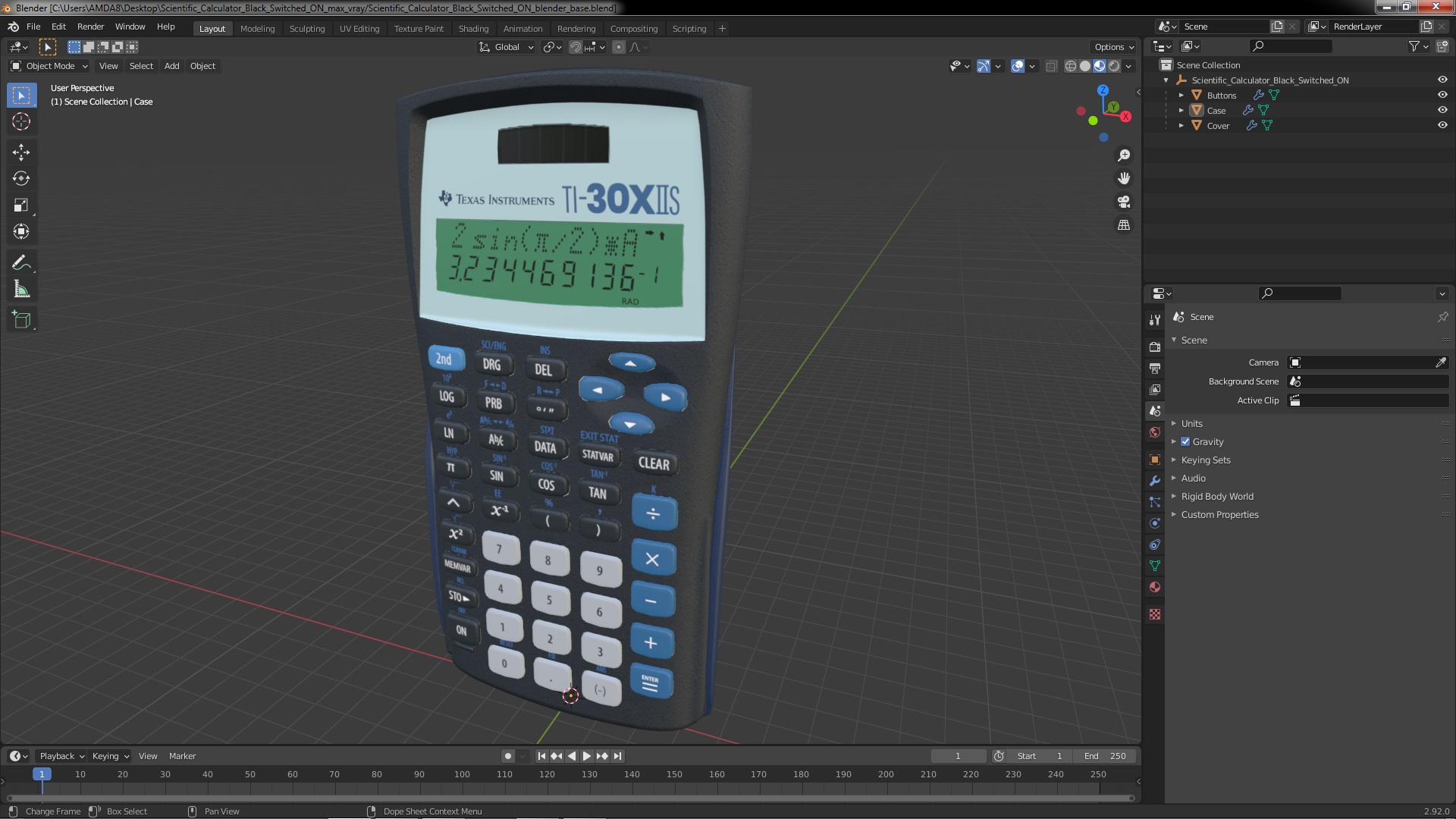The width and height of the screenshot is (1456, 819).
Task: Select the Measure tool
Action: 20,290
